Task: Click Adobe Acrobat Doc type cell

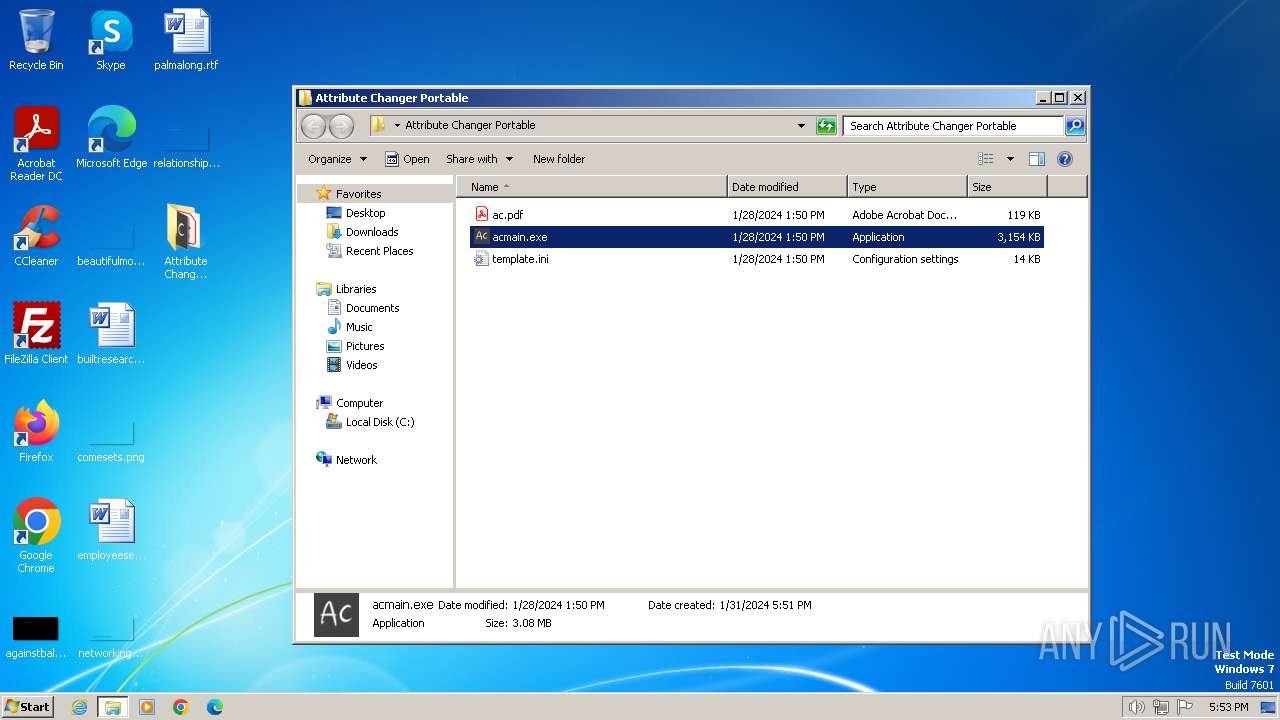Action: click(x=904, y=215)
